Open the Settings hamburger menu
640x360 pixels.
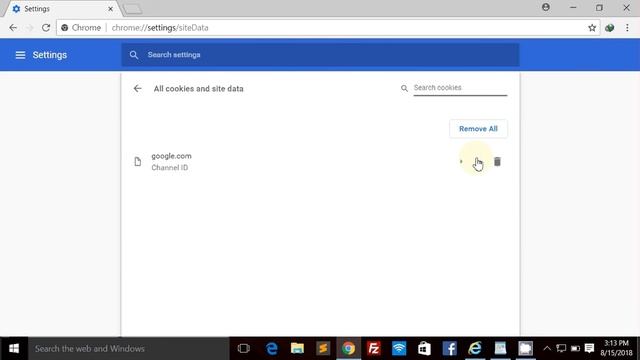pos(20,55)
